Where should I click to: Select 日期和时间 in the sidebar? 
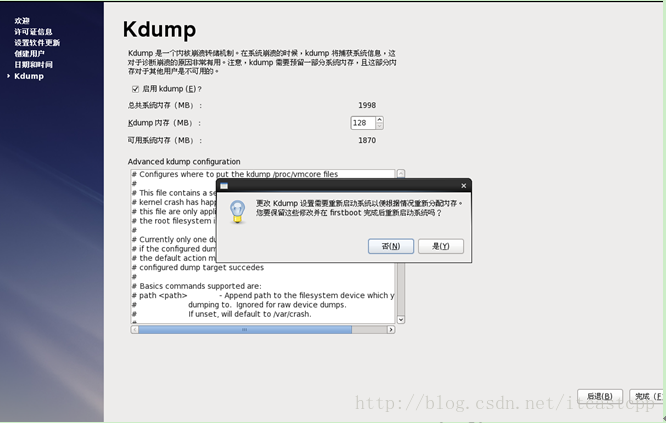(x=33, y=65)
